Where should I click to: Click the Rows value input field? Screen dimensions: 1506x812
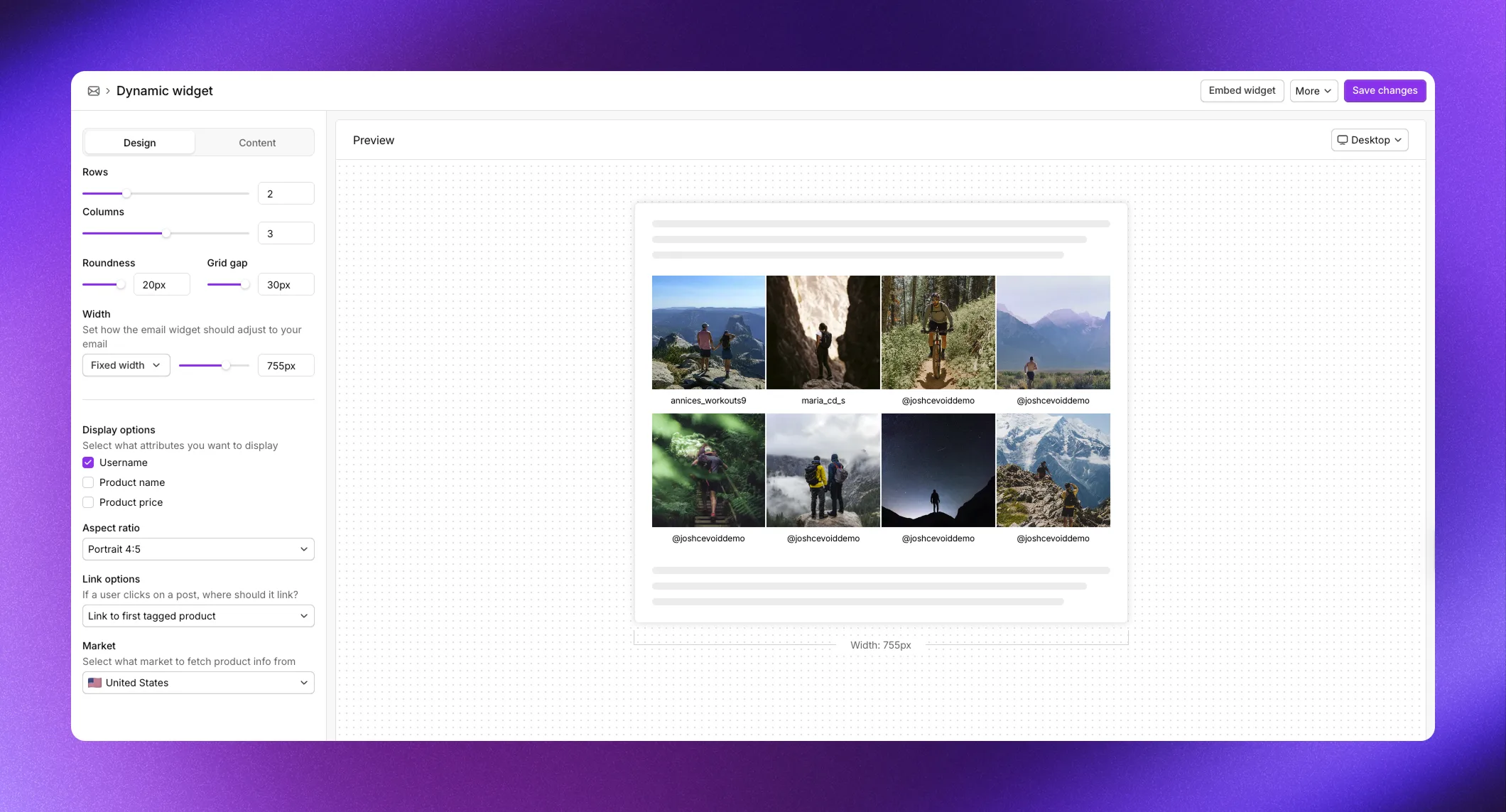[286, 193]
